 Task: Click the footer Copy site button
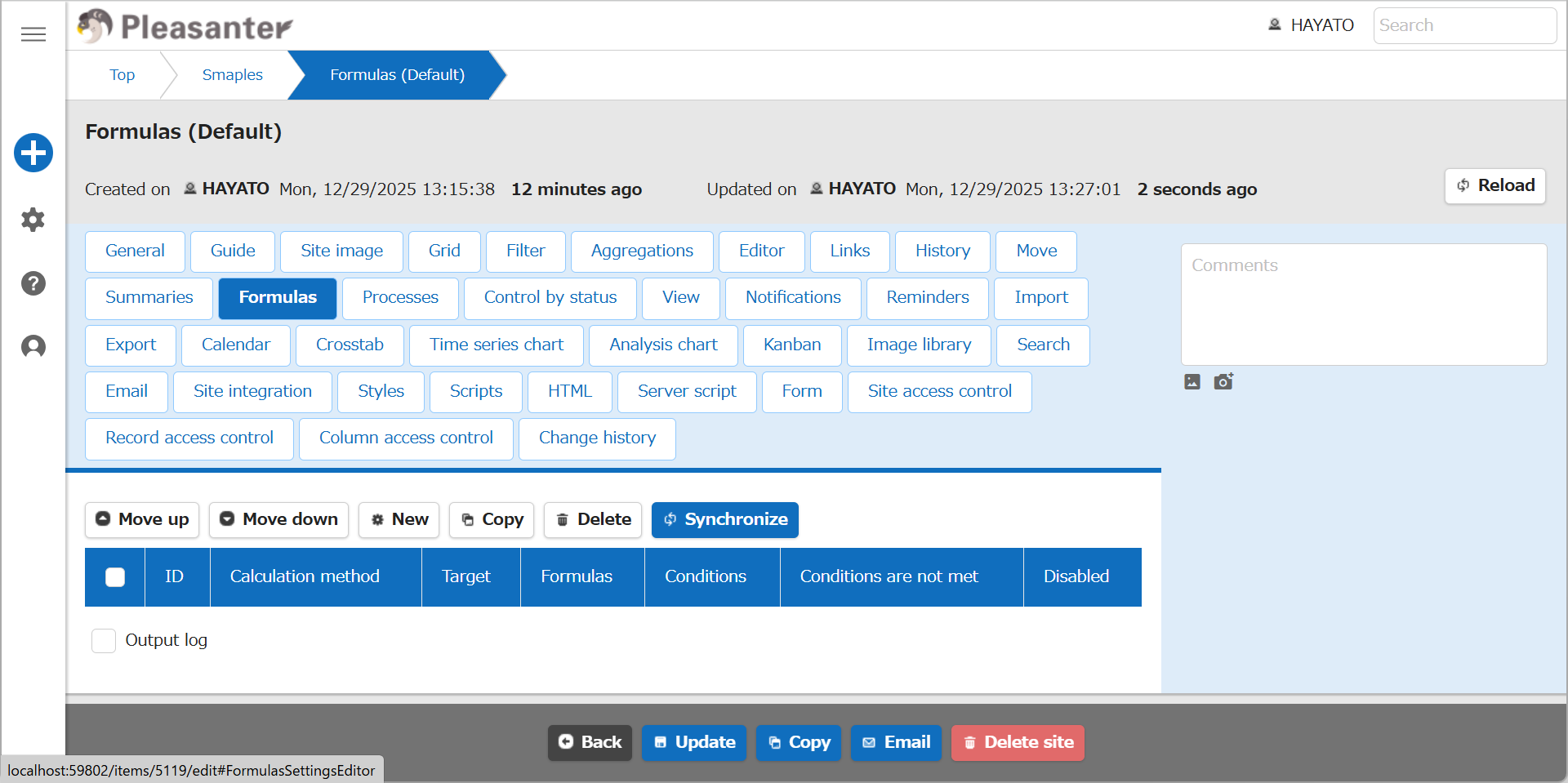[x=799, y=743]
